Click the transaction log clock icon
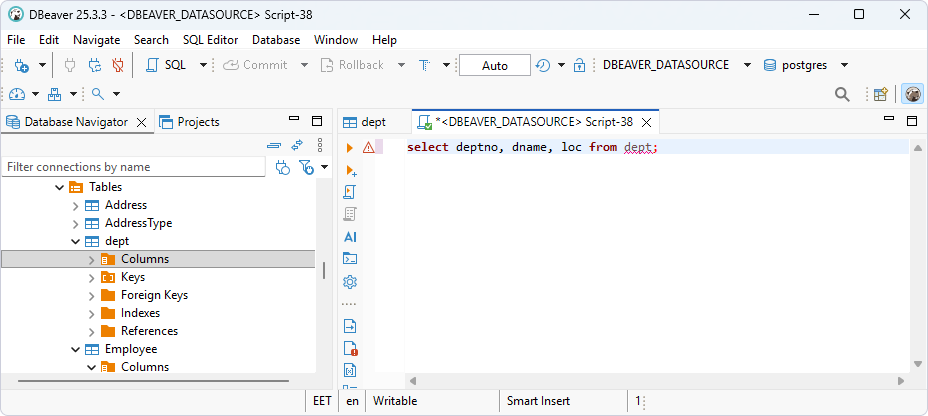This screenshot has height=416, width=928. [543, 65]
